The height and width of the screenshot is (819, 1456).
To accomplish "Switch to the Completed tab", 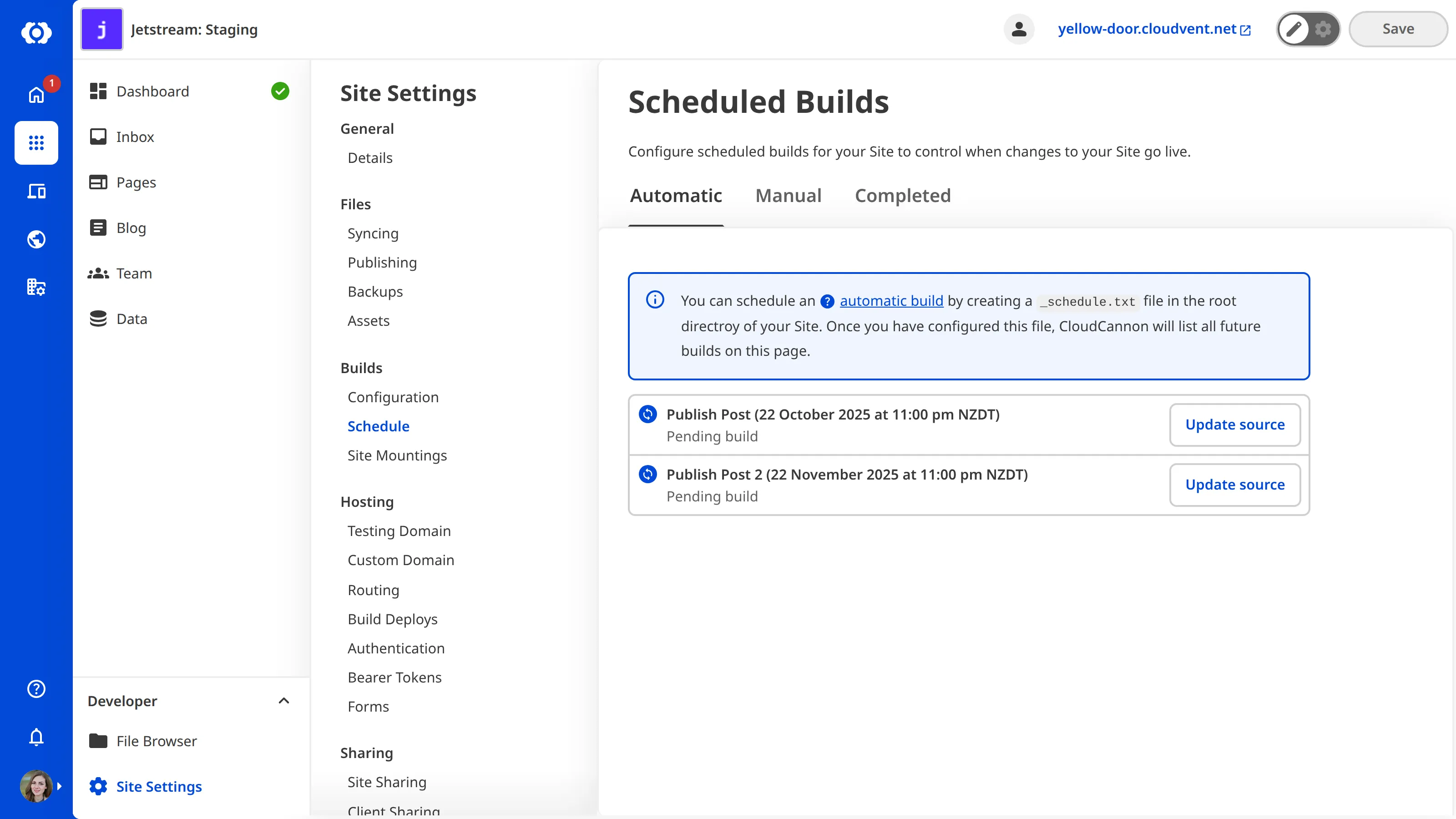I will (903, 196).
